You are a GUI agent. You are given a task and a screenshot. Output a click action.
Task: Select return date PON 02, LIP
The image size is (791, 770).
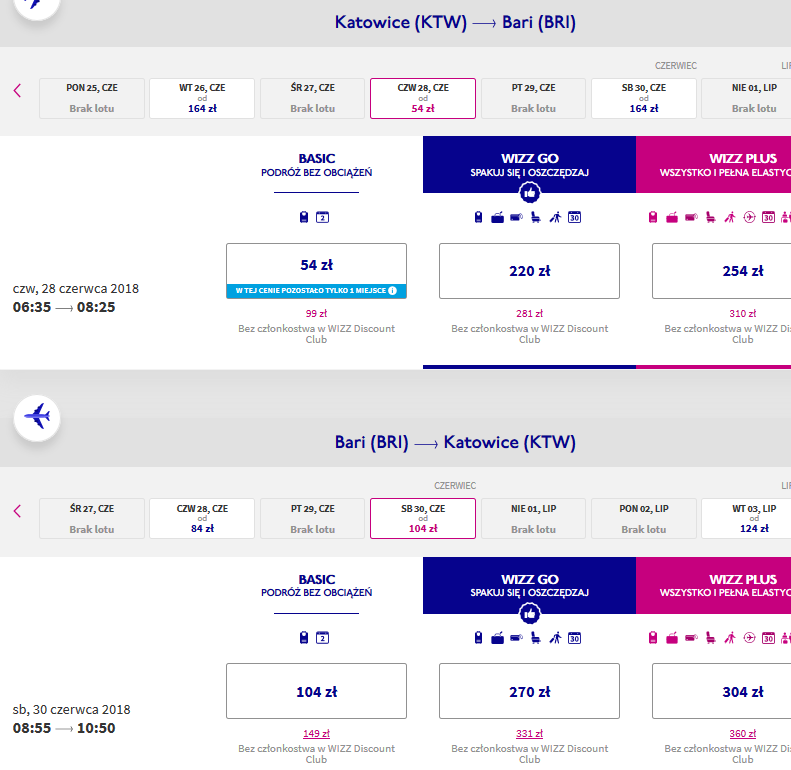click(x=644, y=519)
